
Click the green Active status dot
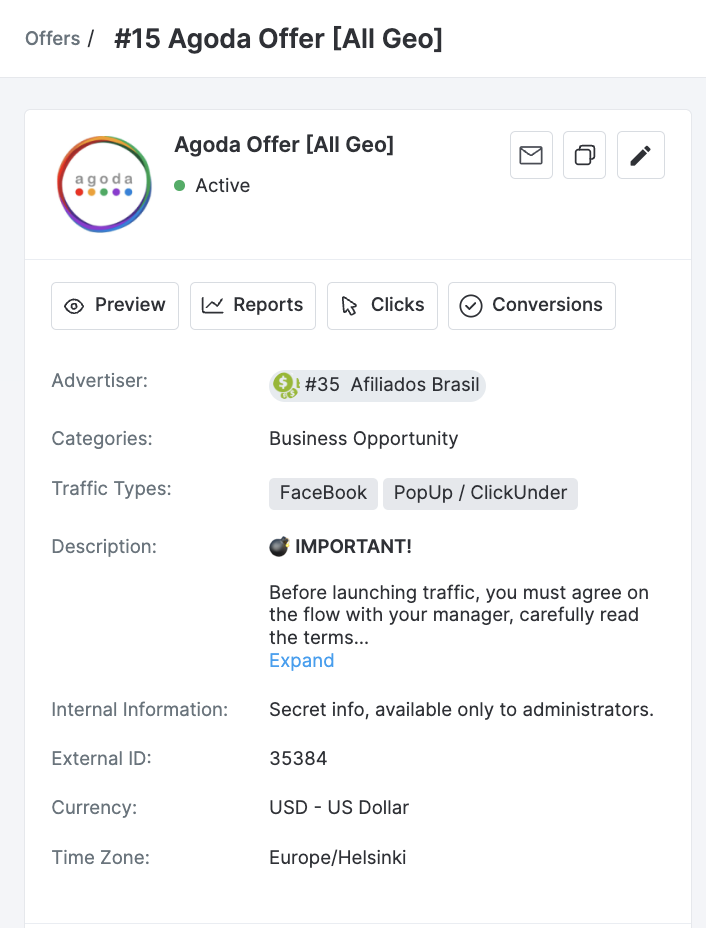[x=180, y=186]
